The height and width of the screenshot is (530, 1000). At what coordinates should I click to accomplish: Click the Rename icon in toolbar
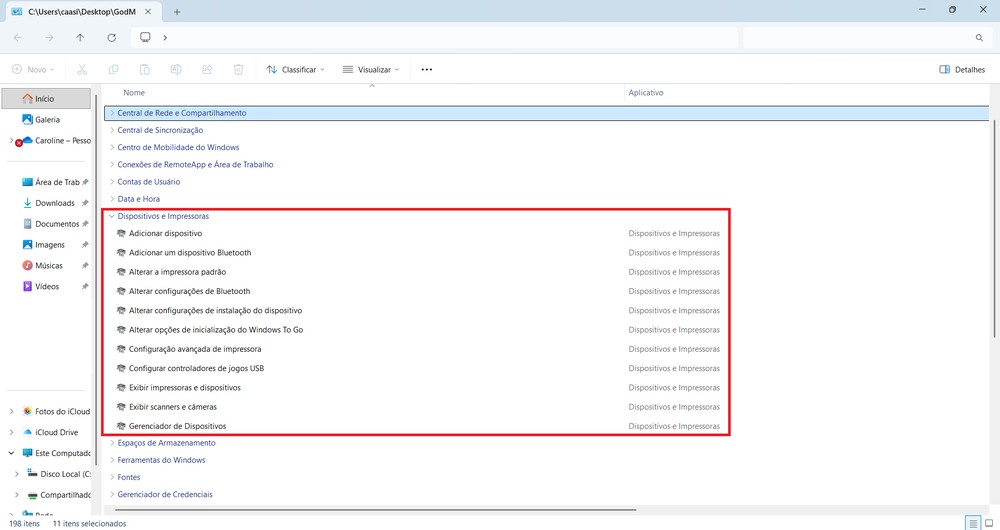point(176,70)
